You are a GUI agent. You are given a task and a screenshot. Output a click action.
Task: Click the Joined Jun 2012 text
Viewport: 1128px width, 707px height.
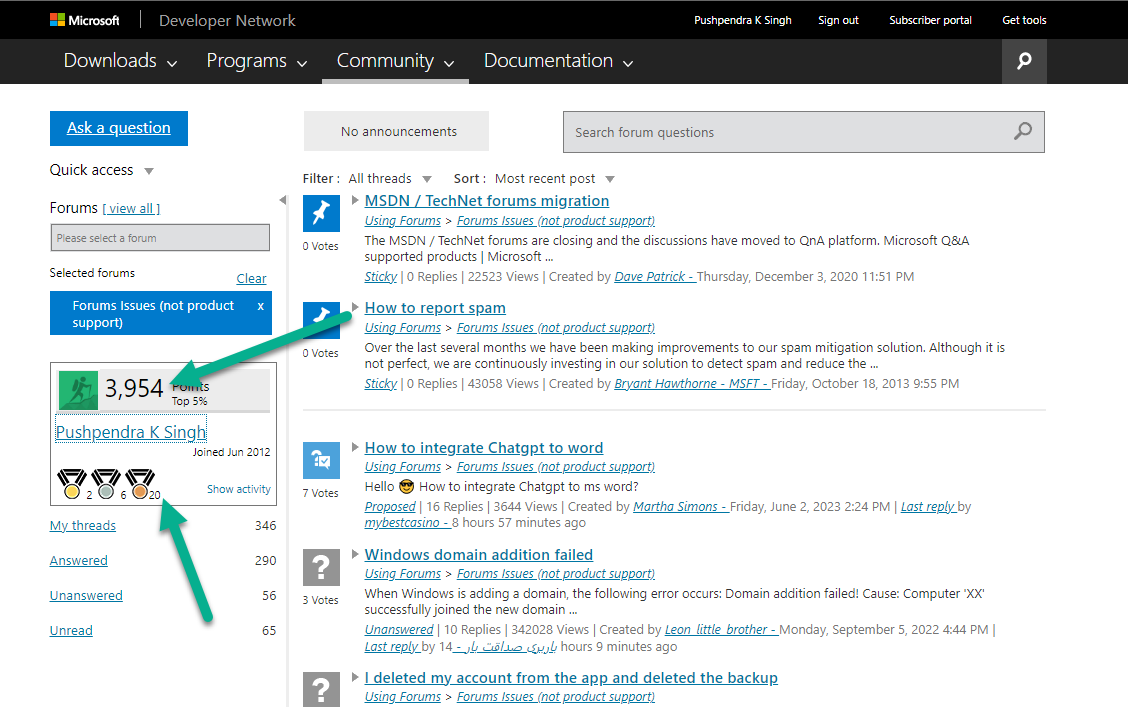pos(232,452)
